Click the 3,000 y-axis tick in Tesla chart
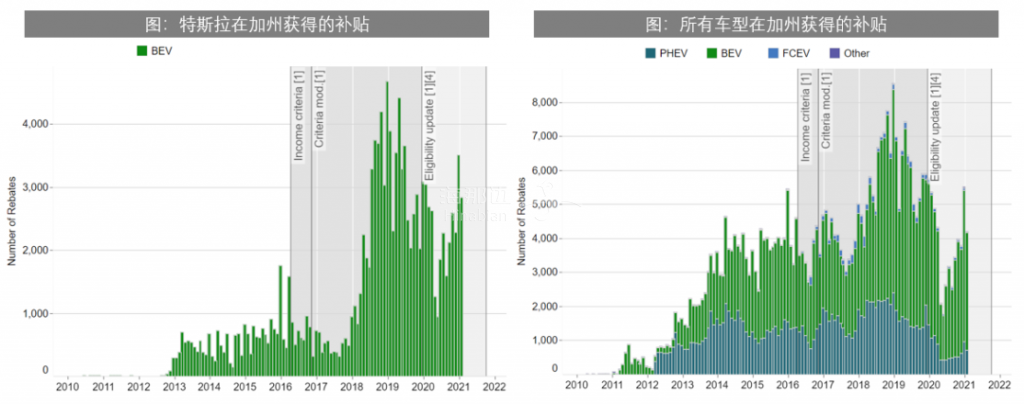The height and width of the screenshot is (404, 1024). point(37,187)
